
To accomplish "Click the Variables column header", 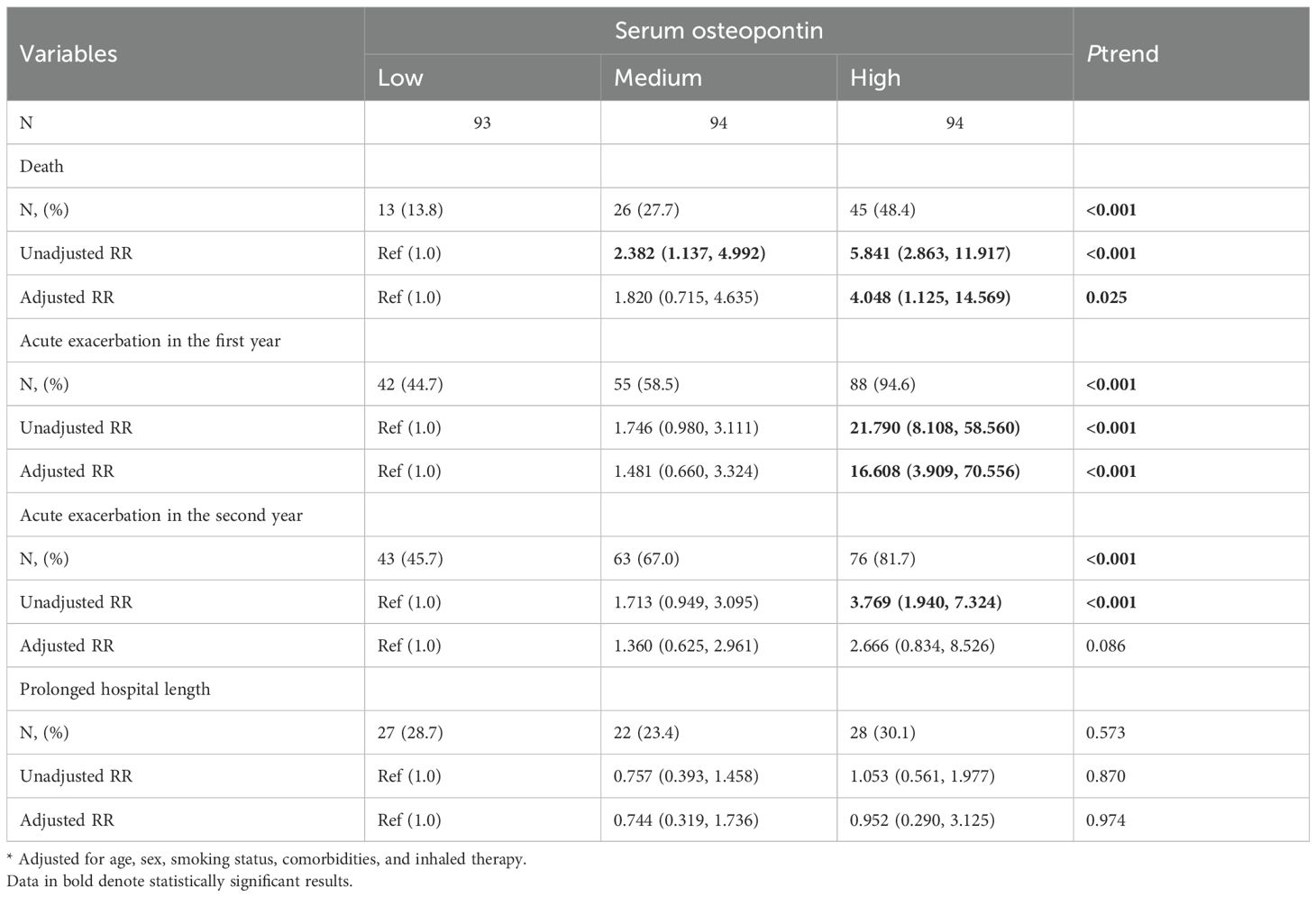I will pyautogui.click(x=69, y=54).
